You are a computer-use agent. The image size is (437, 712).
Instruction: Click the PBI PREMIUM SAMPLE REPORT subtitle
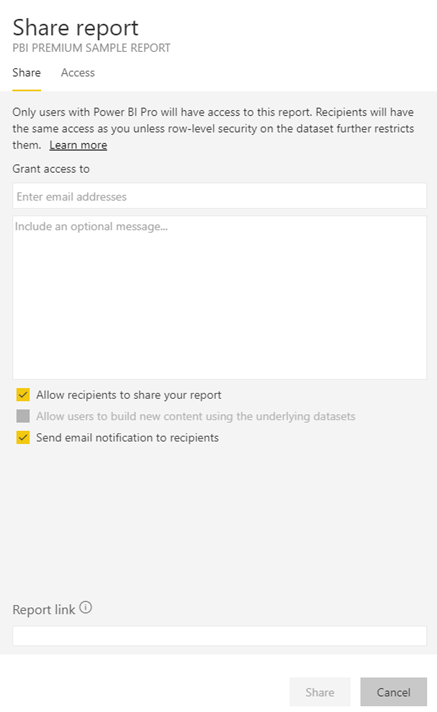pos(91,48)
